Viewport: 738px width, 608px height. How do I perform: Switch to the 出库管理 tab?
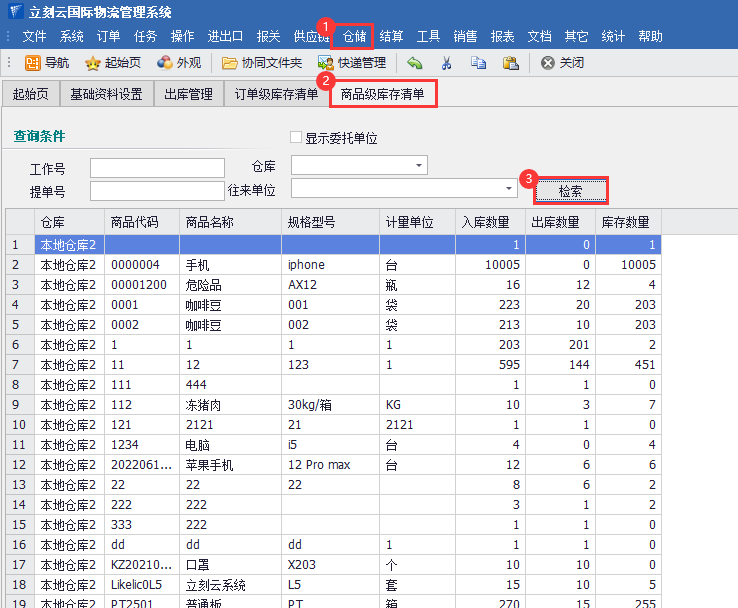(188, 95)
